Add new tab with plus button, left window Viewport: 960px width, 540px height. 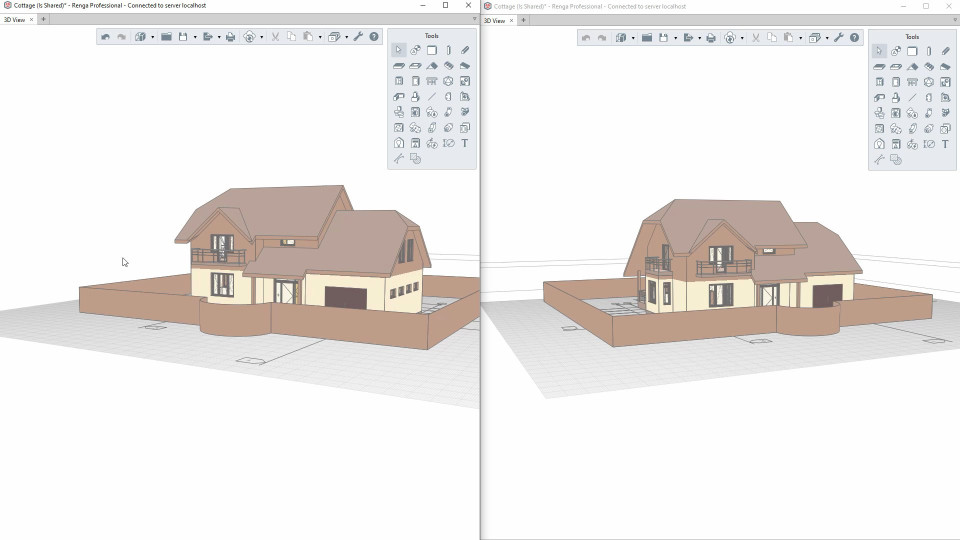(43, 19)
